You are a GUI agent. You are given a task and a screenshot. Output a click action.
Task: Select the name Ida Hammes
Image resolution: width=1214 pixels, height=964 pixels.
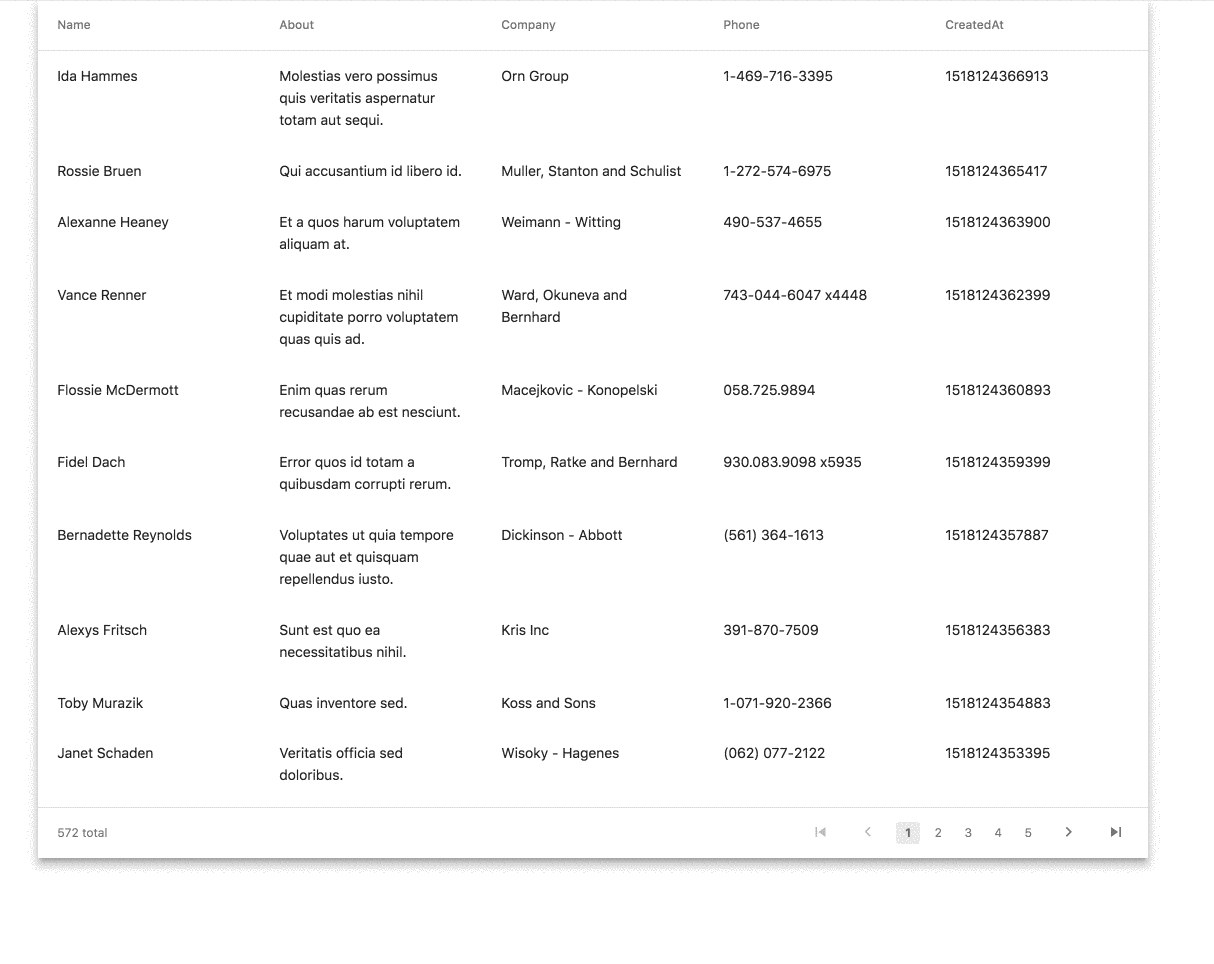97,76
